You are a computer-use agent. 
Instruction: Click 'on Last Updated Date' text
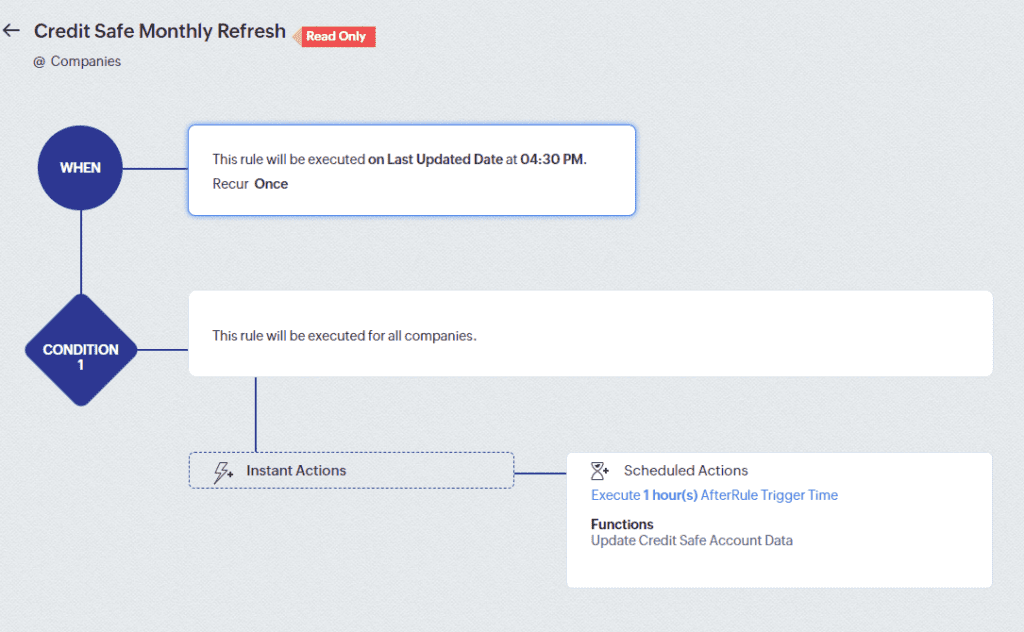tap(436, 159)
